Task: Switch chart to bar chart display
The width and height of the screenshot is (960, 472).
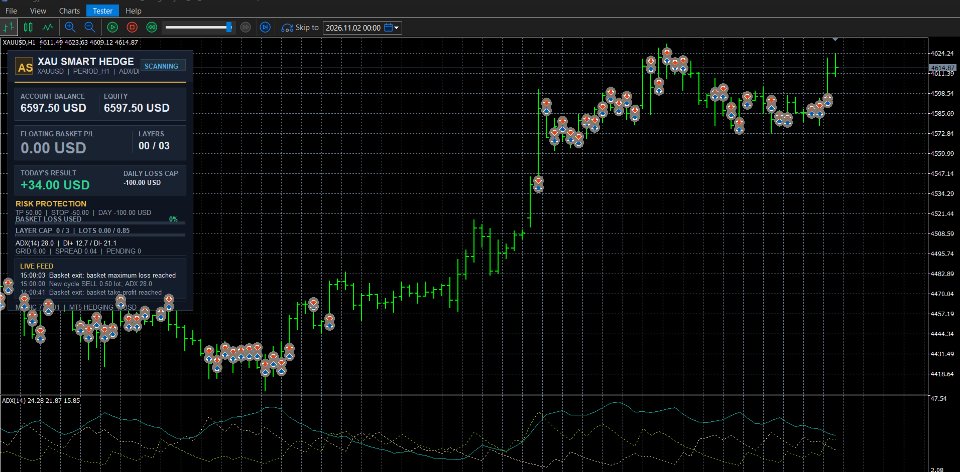Action: click(9, 27)
